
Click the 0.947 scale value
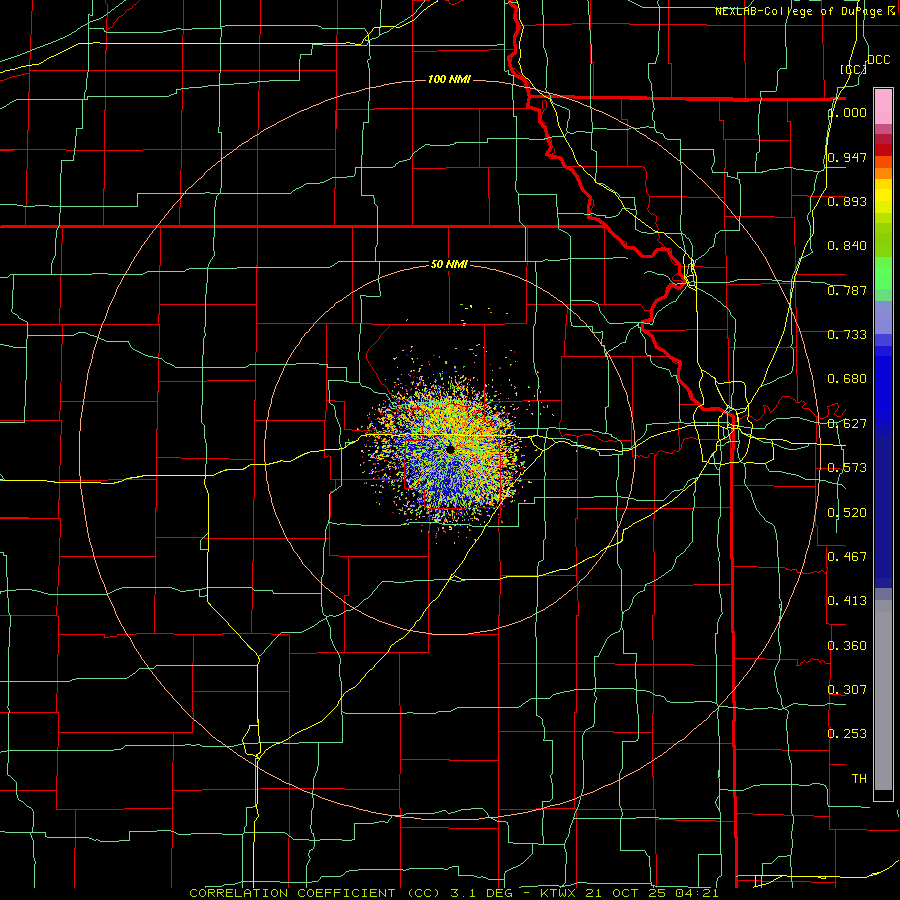click(x=847, y=157)
